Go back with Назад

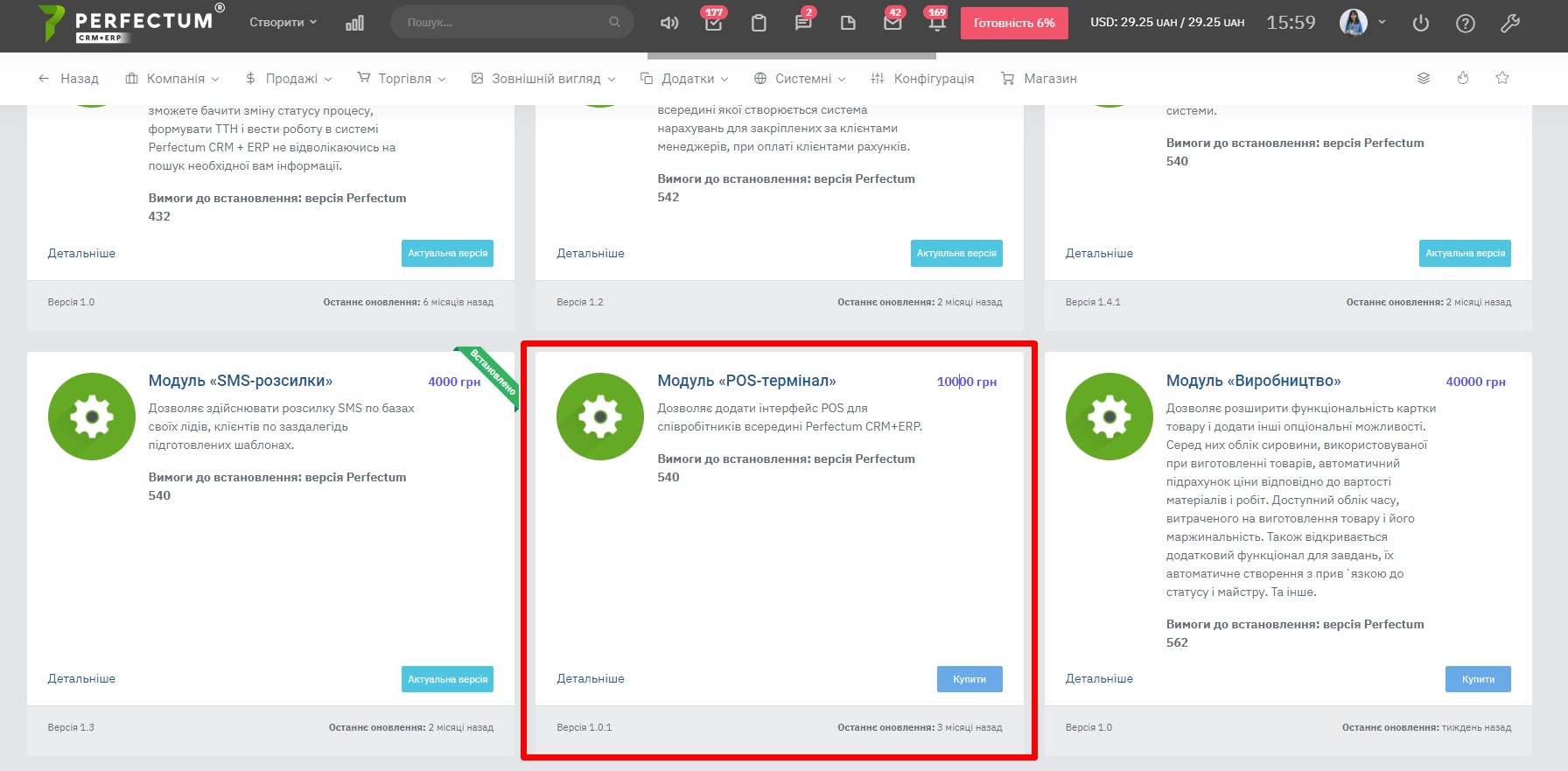click(x=68, y=78)
